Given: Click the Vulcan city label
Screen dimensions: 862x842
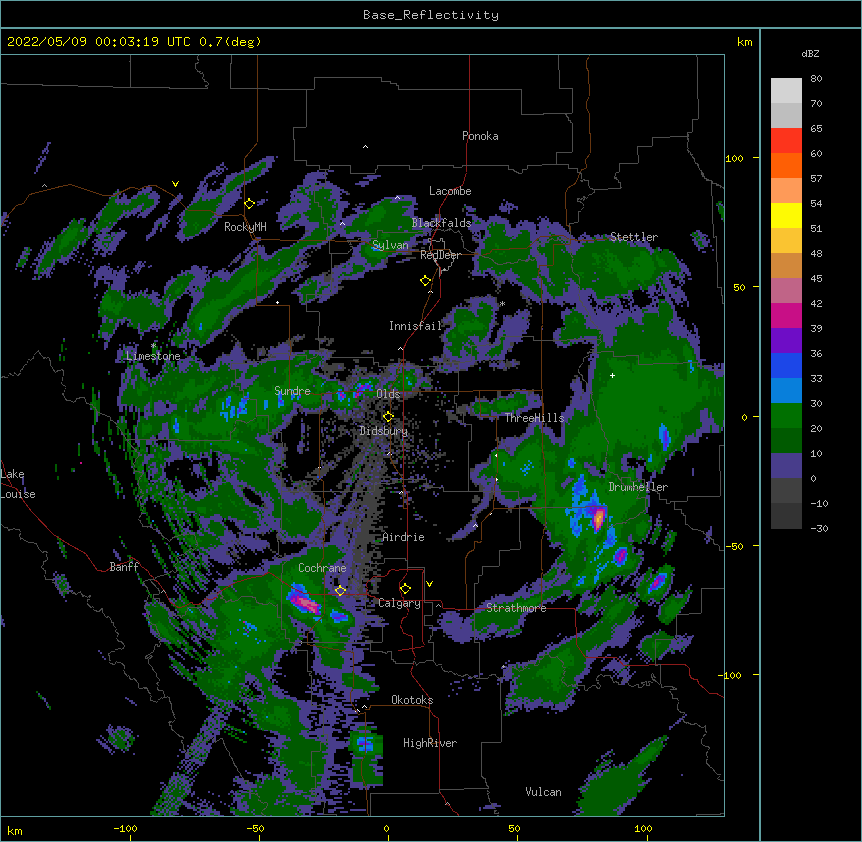Looking at the screenshot, I should click(543, 792).
